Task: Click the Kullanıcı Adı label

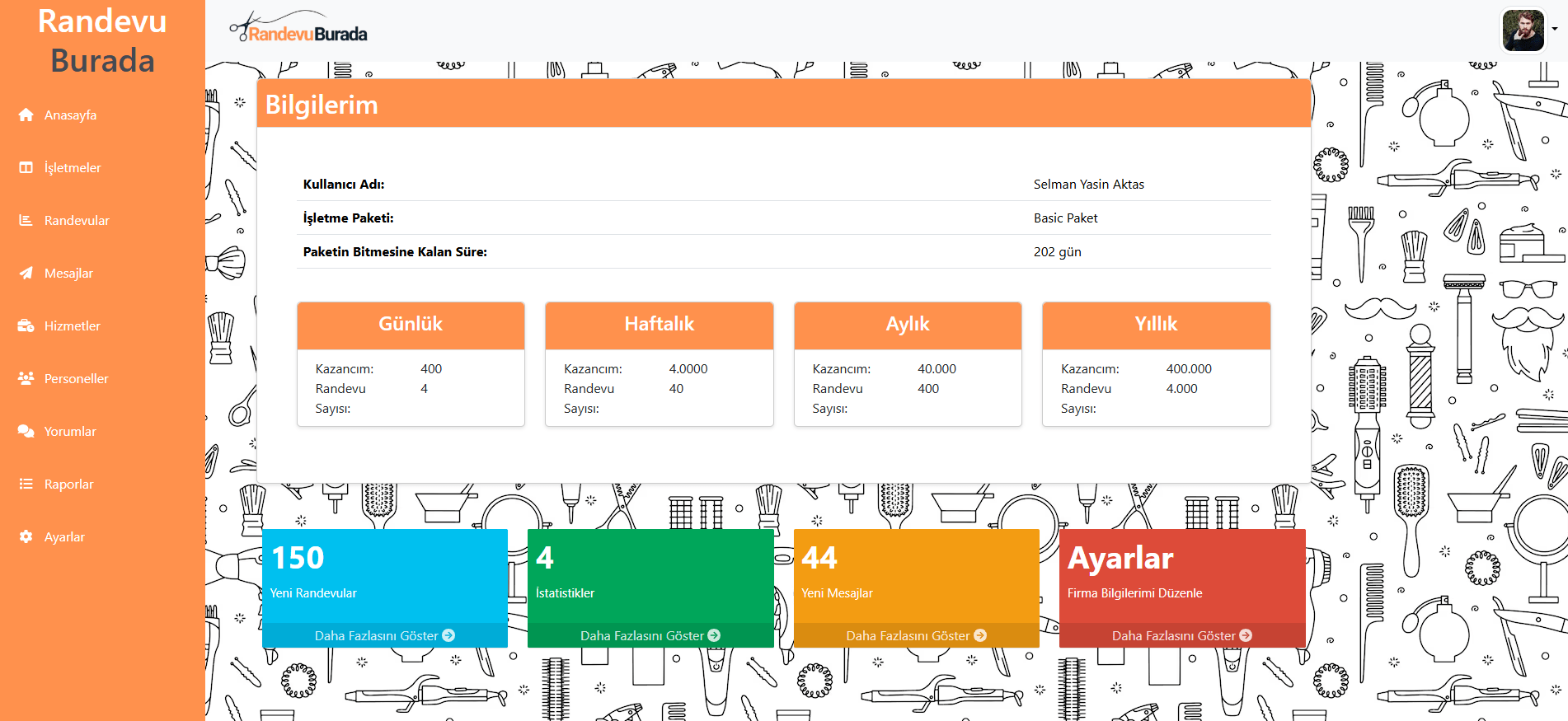Action: coord(344,185)
